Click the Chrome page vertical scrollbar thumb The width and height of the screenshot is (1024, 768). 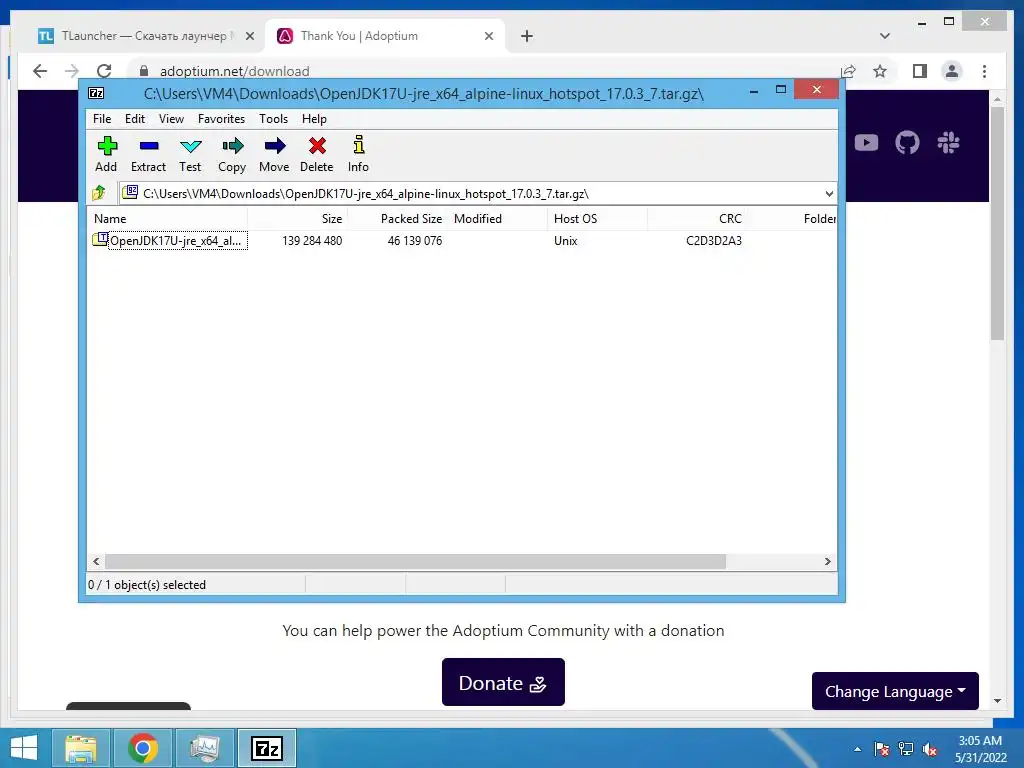[x=997, y=223]
